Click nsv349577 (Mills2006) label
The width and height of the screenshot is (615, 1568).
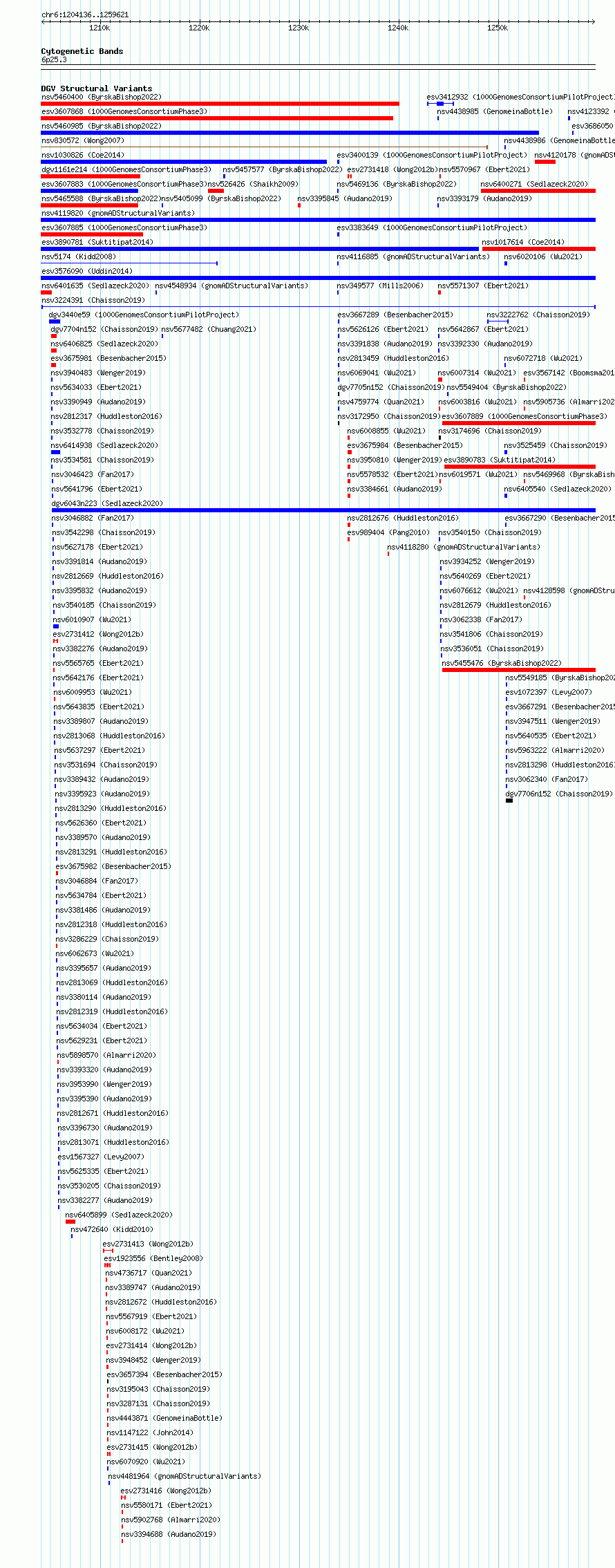(x=379, y=286)
